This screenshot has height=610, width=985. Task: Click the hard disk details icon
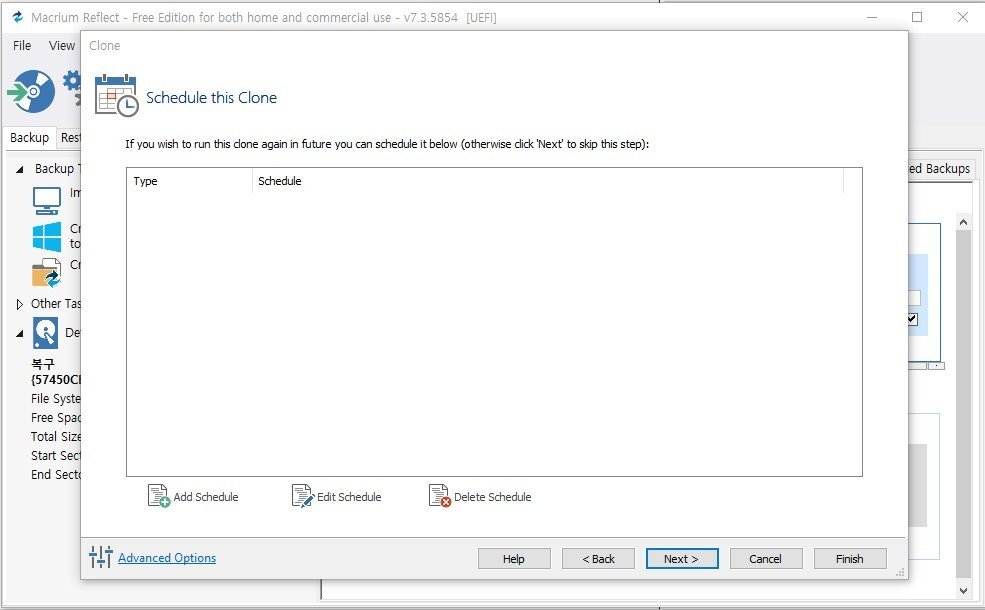pos(45,333)
